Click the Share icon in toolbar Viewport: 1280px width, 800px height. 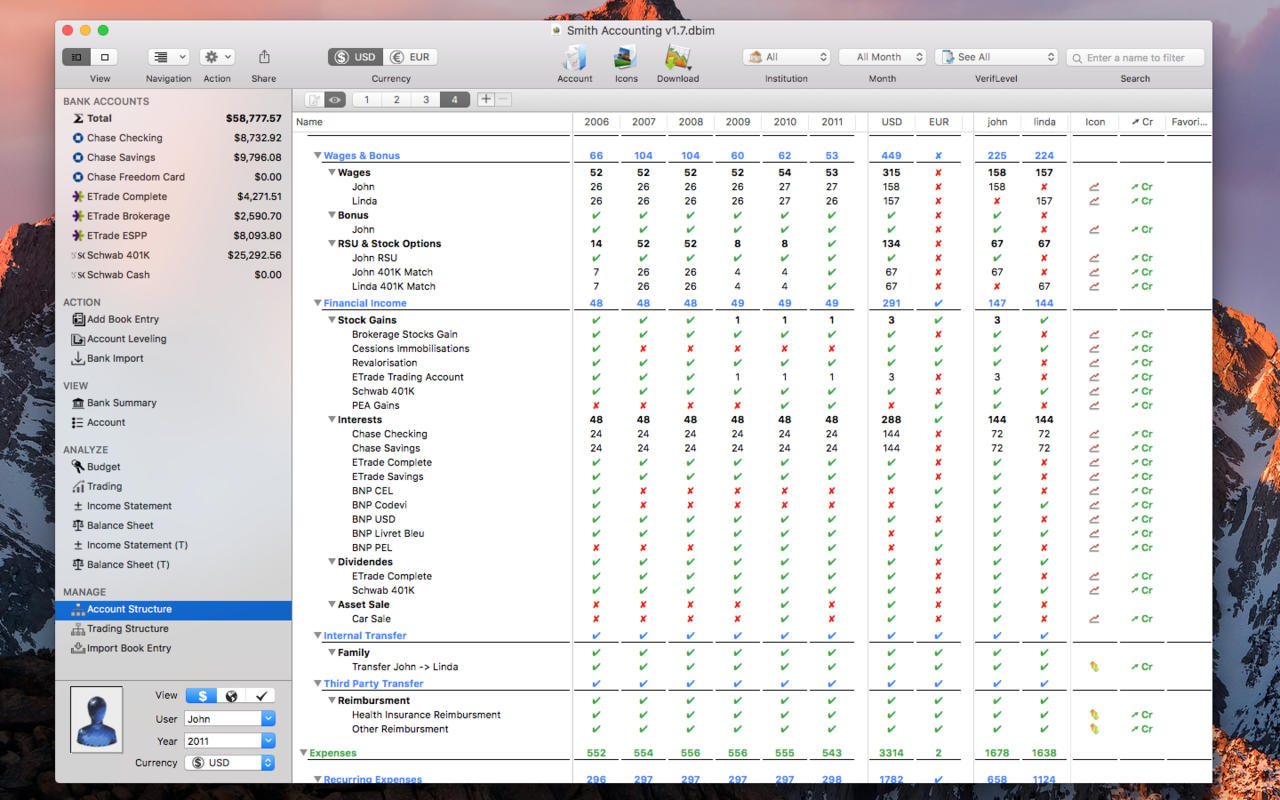tap(264, 57)
